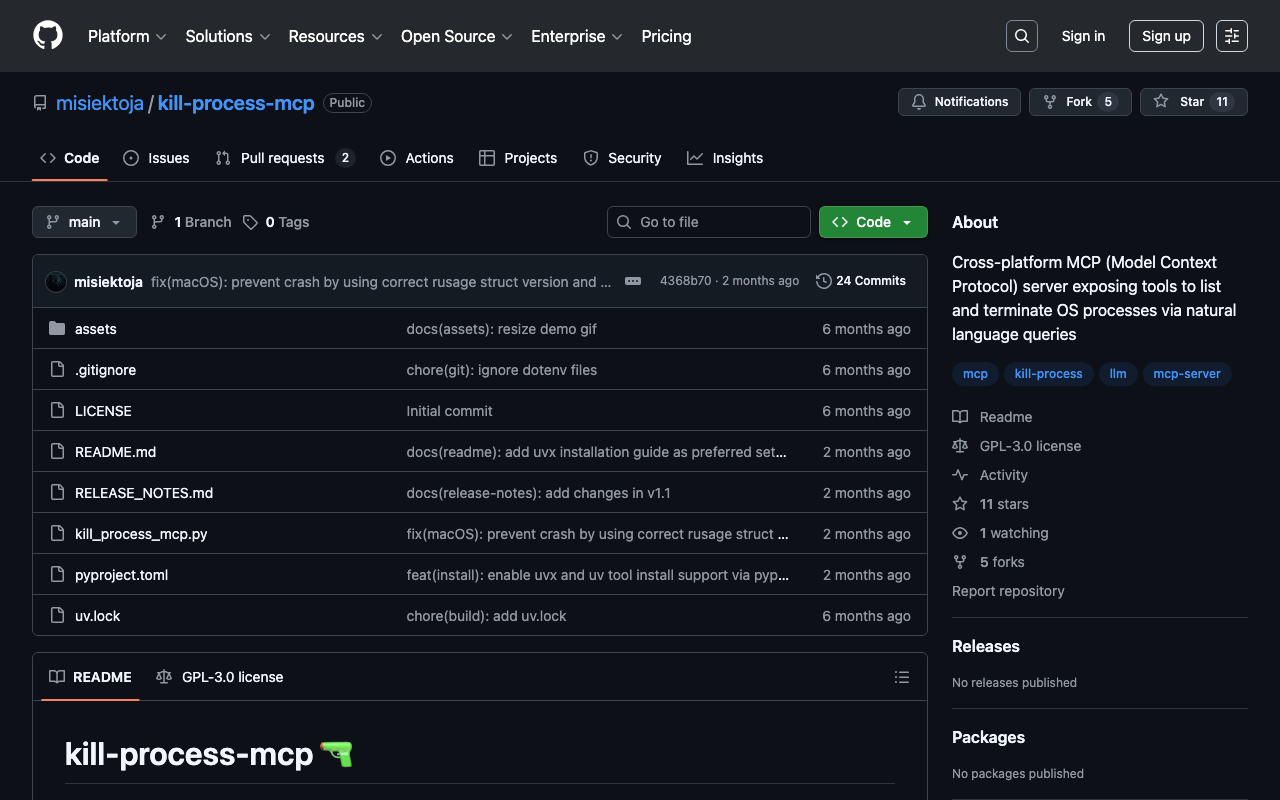Screen dimensions: 1280x800
Task: Click the GitHub logo icon
Action: 48,36
